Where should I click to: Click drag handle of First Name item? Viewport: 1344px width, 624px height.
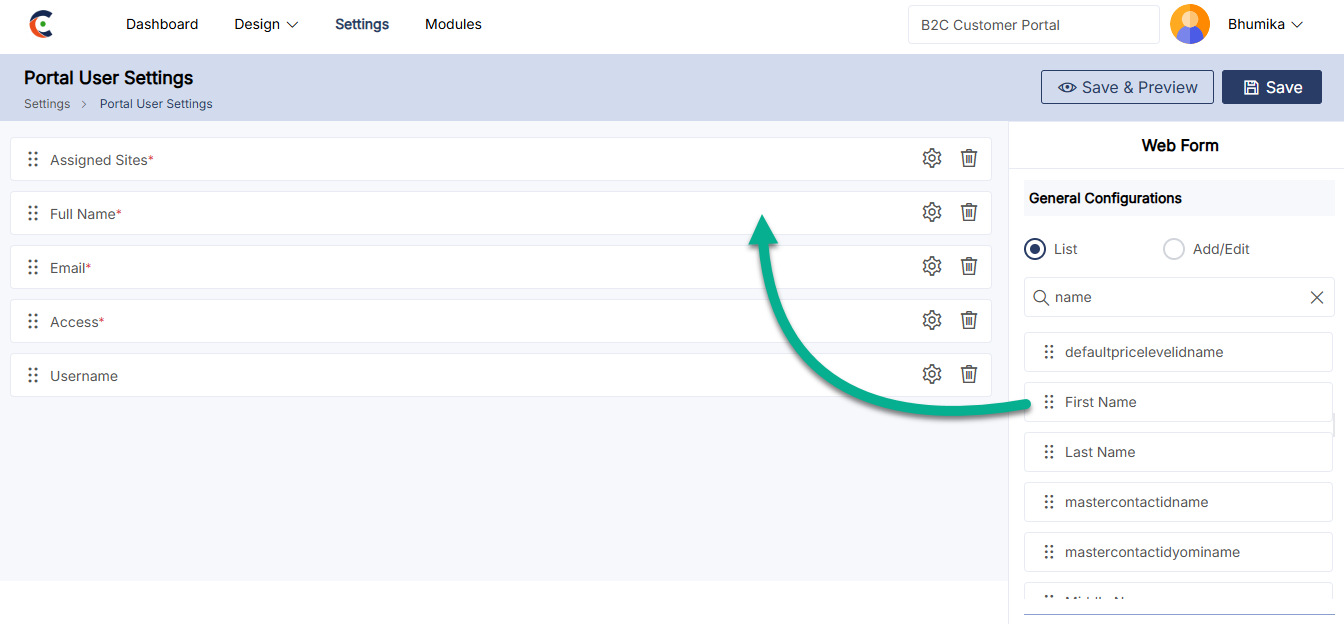[x=1049, y=402]
